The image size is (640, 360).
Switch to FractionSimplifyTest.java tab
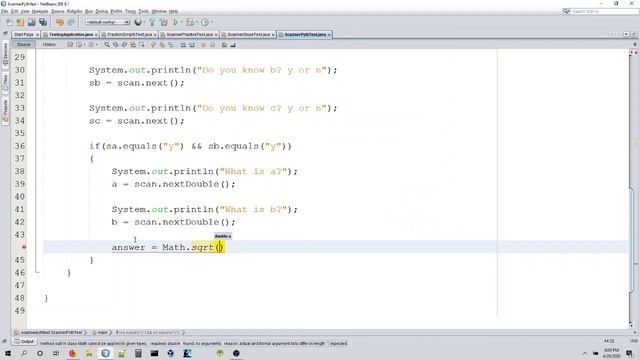129,35
